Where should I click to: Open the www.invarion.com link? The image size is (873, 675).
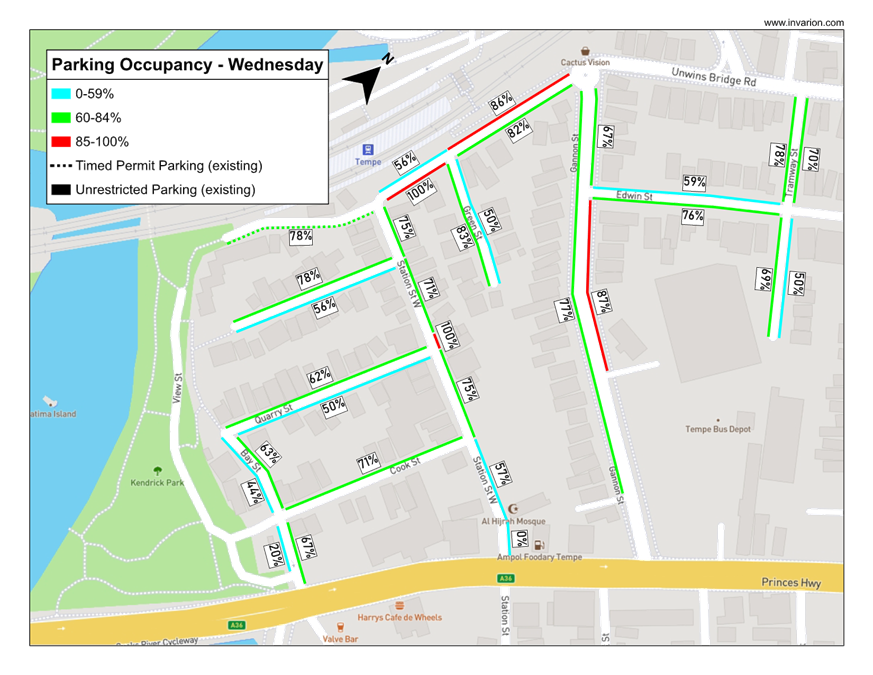(x=802, y=22)
